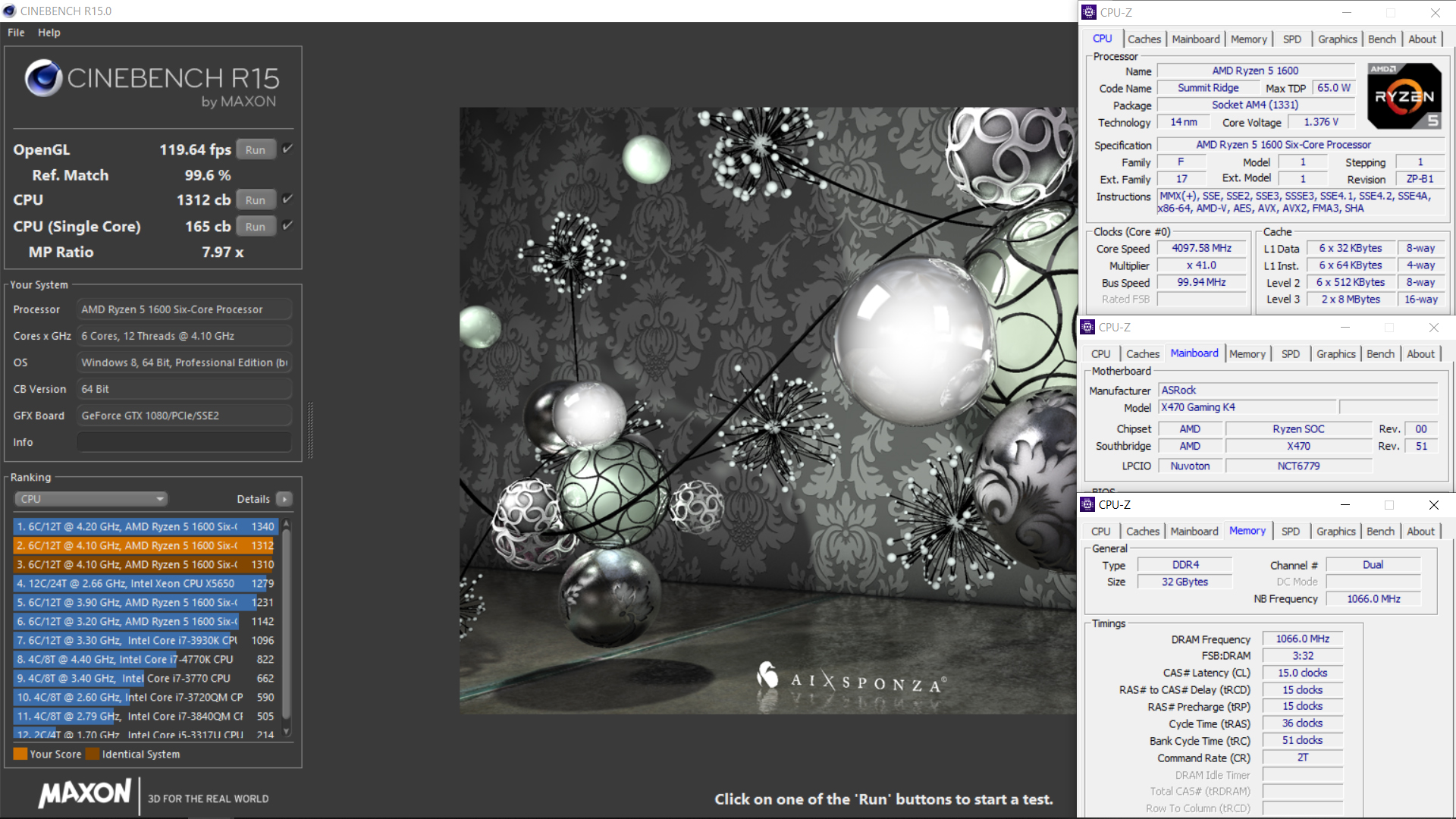Open Graphics tab in top CPU-Z window

(1337, 39)
